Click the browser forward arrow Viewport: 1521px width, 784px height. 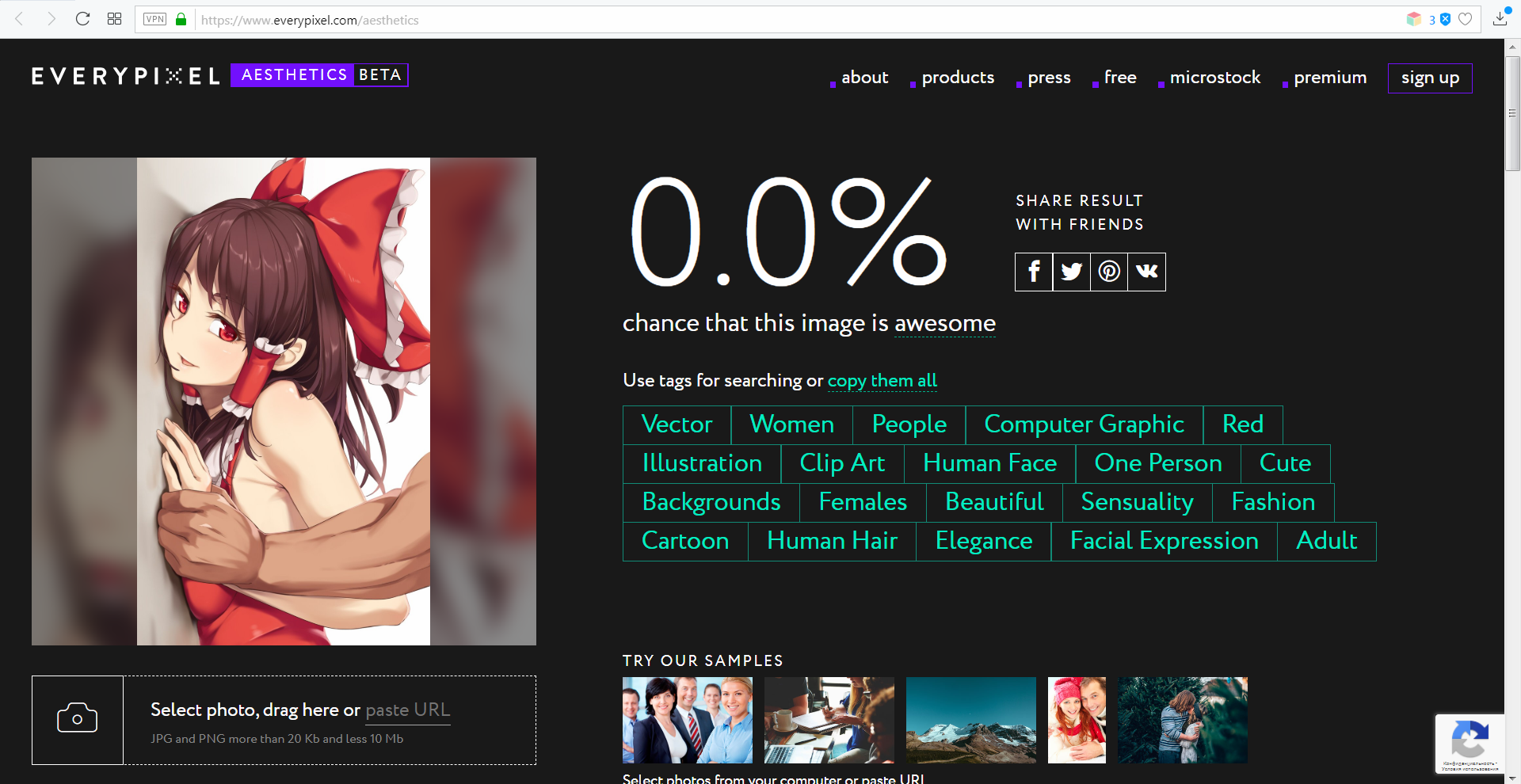pyautogui.click(x=51, y=19)
